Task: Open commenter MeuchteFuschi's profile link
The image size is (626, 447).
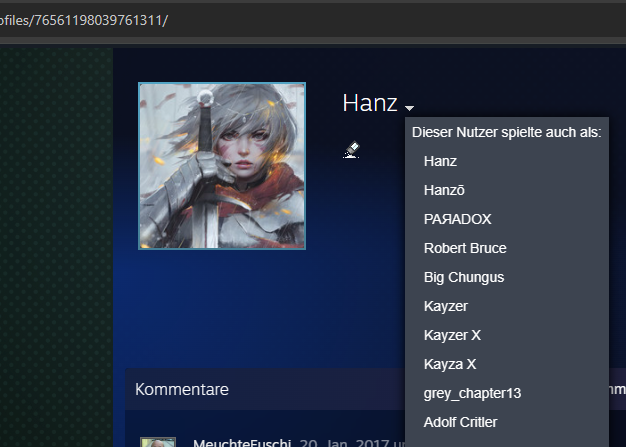Action: pos(242,442)
